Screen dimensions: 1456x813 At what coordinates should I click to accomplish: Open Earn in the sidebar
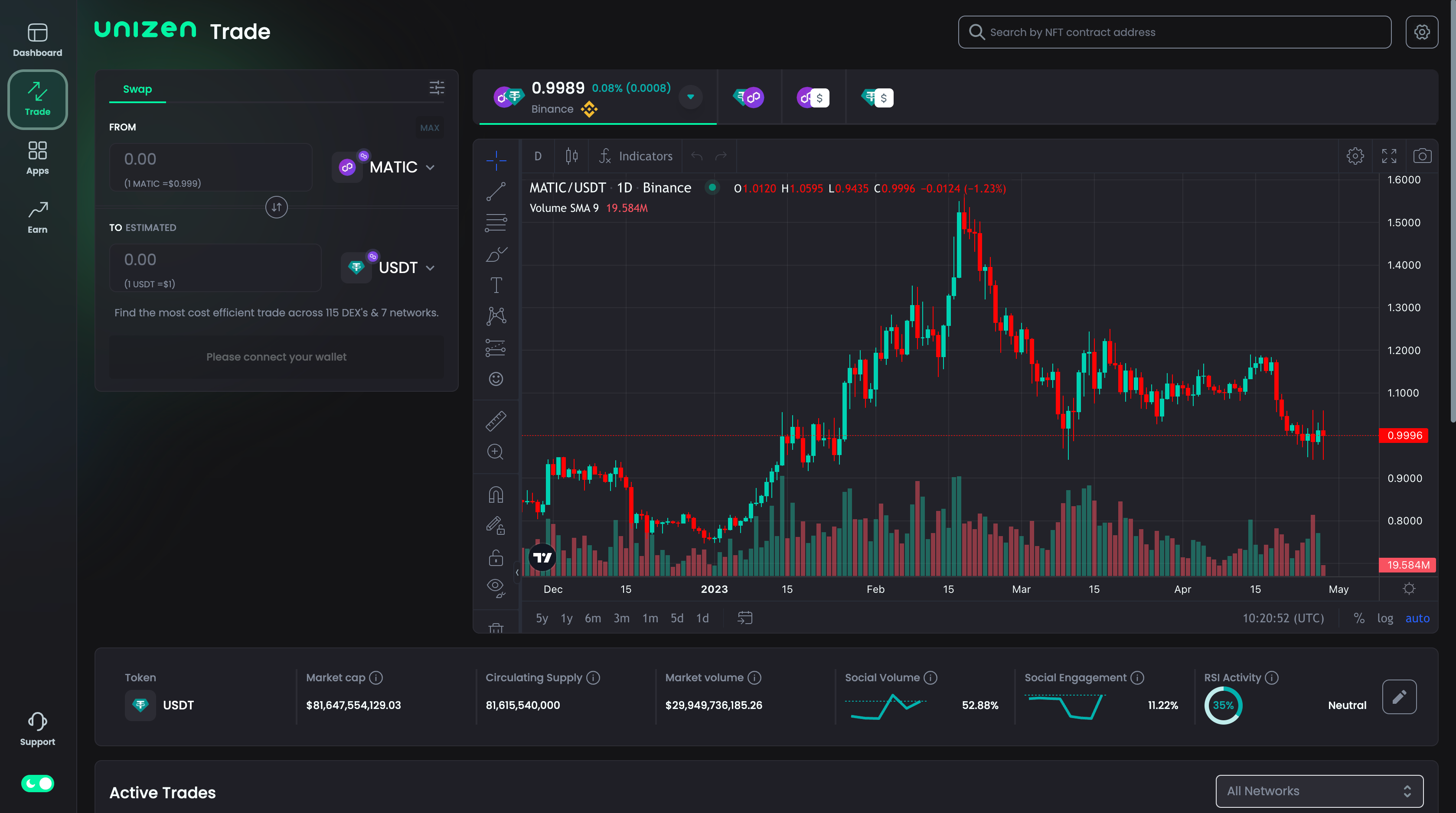click(x=37, y=217)
